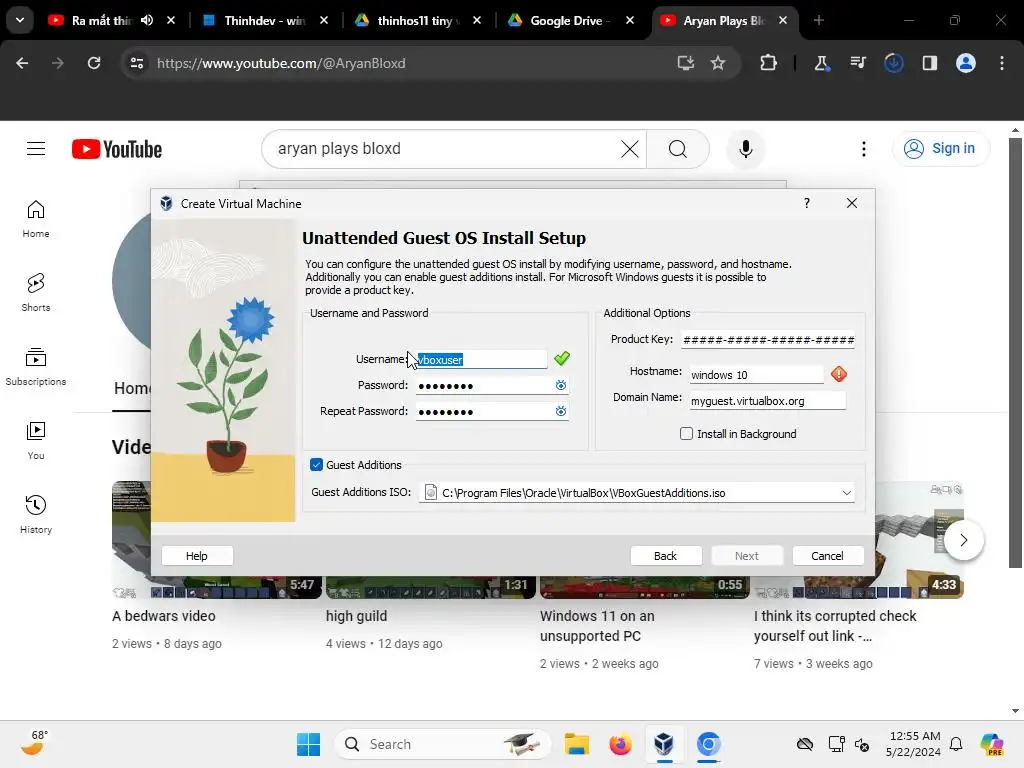Screen dimensions: 1024x768
Task: Click the Next button in dialog
Action: point(746,556)
